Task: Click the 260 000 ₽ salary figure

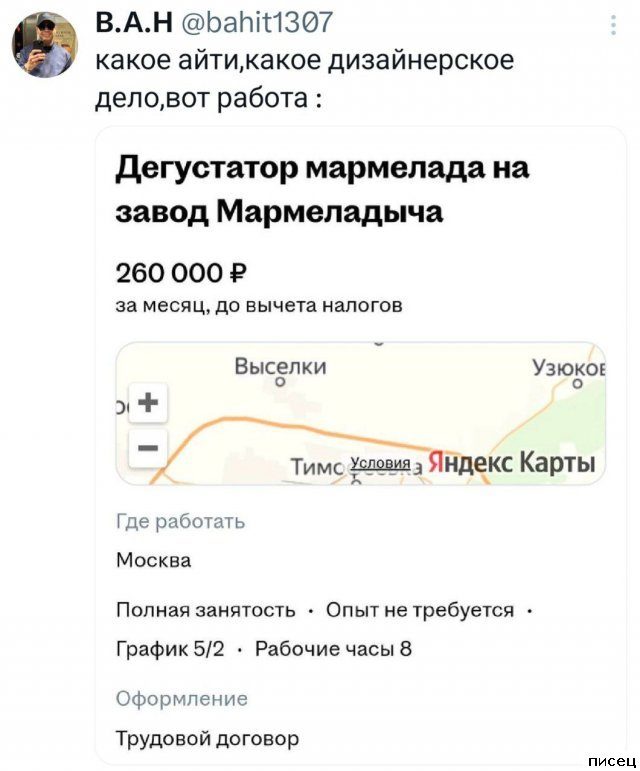Action: [x=181, y=272]
